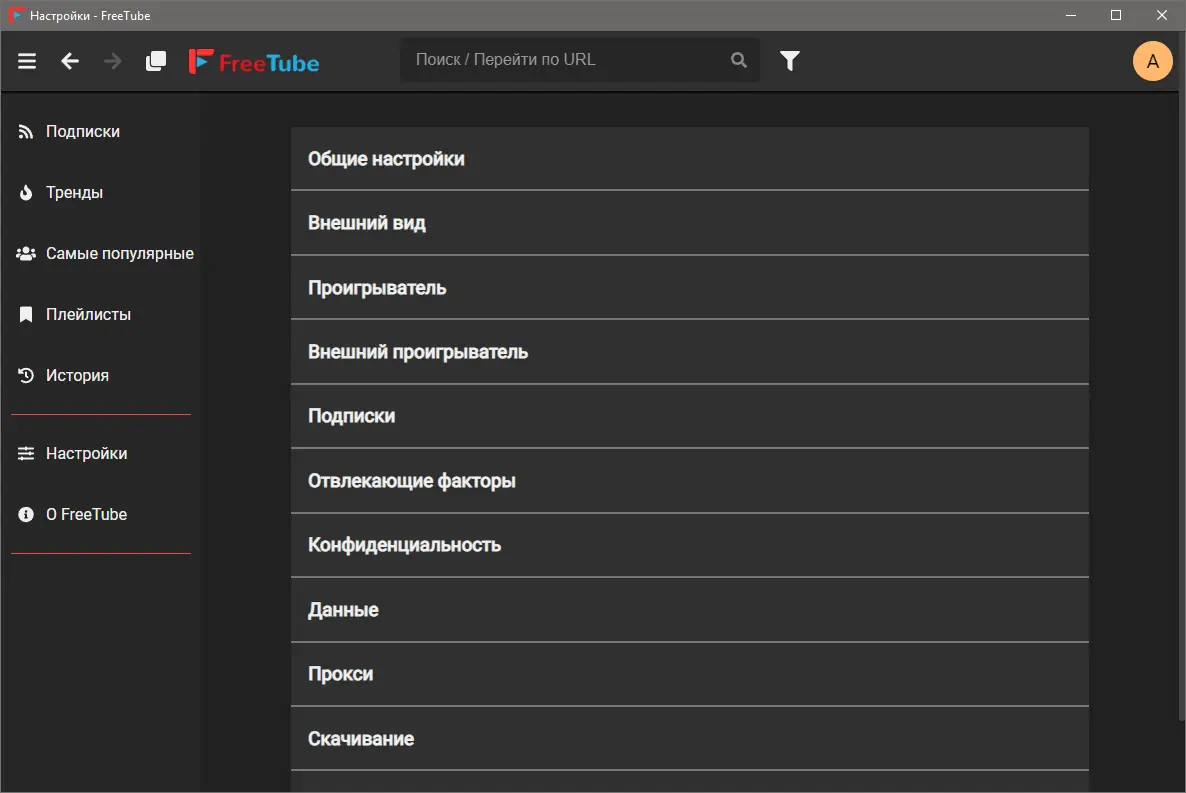Open the О FreeTube page
1186x793 pixels.
[86, 515]
